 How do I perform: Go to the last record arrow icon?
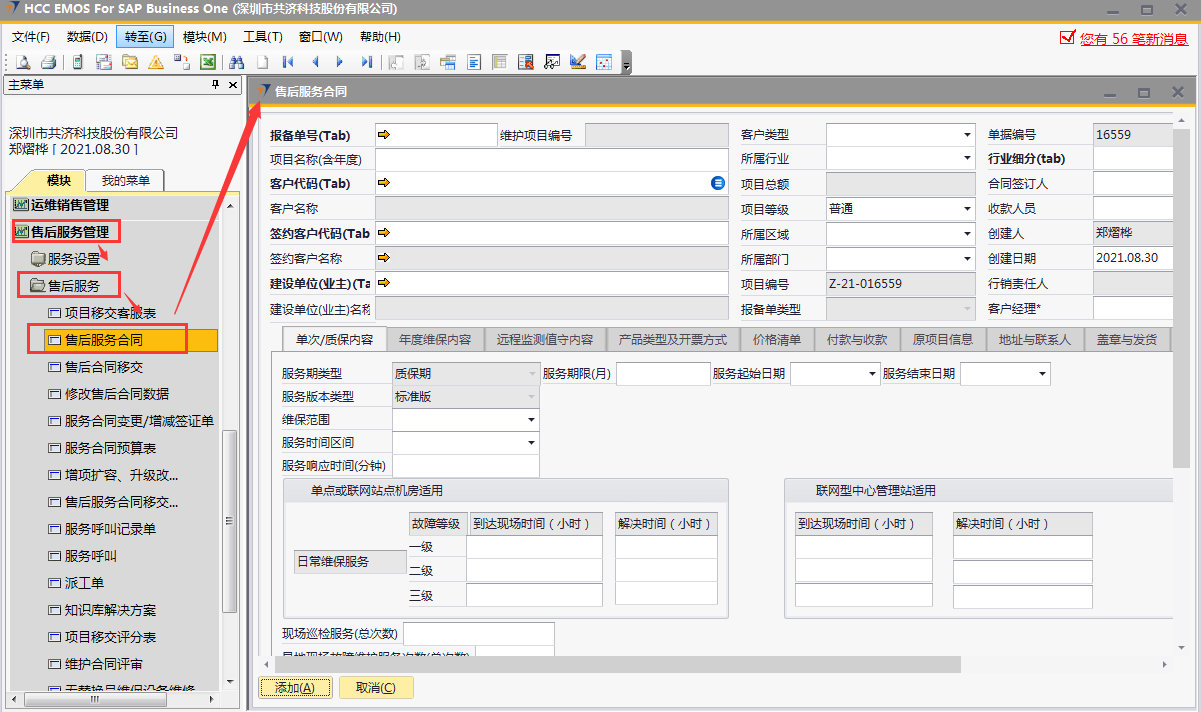pyautogui.click(x=366, y=62)
